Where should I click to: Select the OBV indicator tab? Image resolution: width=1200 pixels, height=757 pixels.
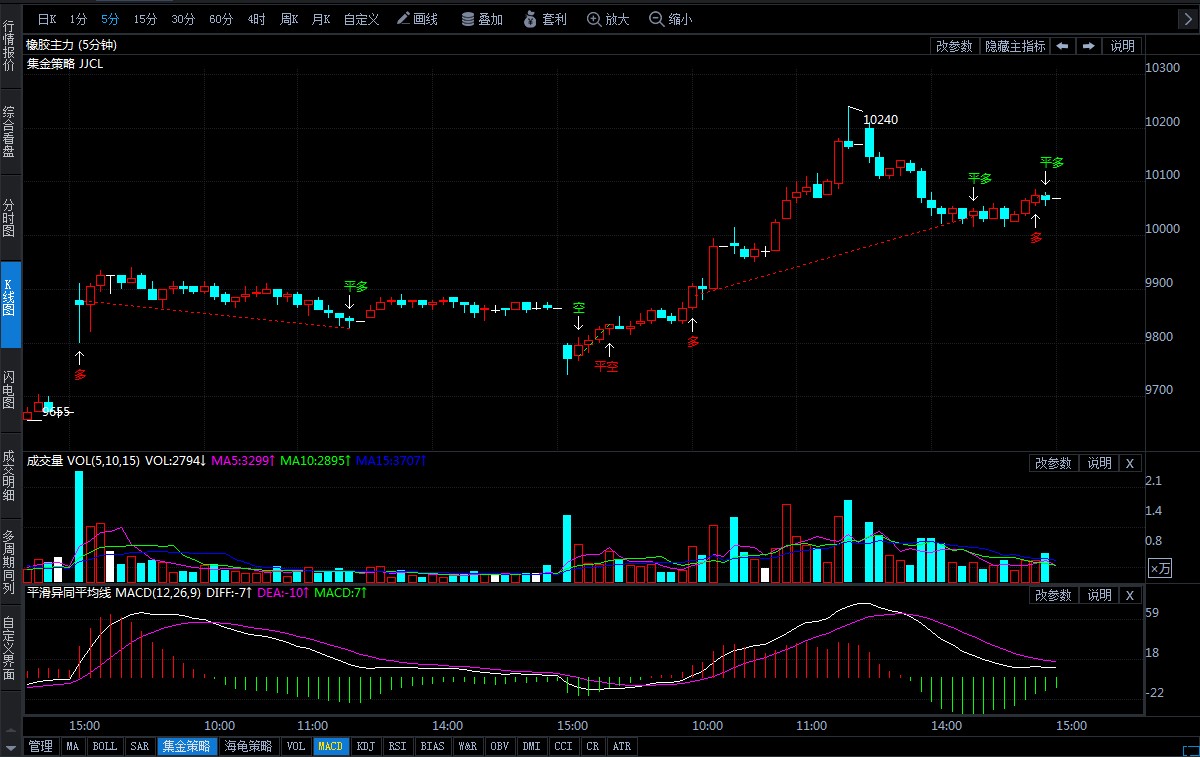[x=499, y=746]
